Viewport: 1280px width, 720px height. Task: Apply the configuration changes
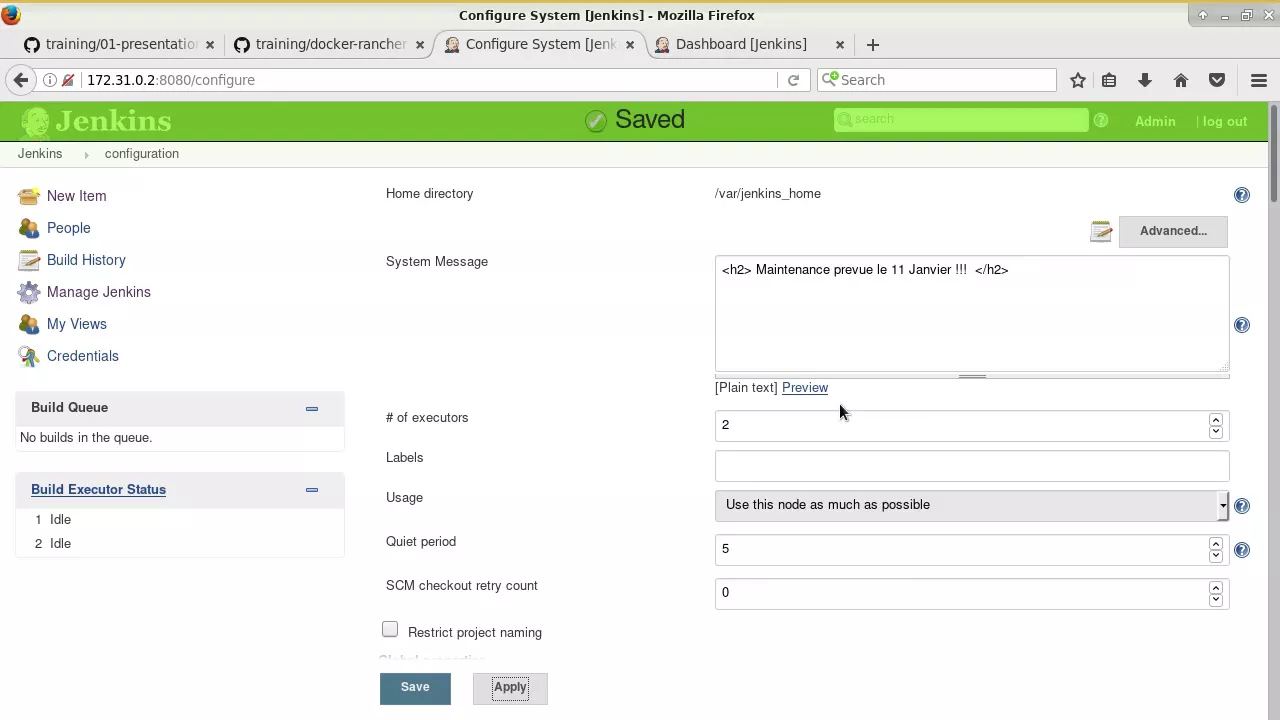[510, 688]
